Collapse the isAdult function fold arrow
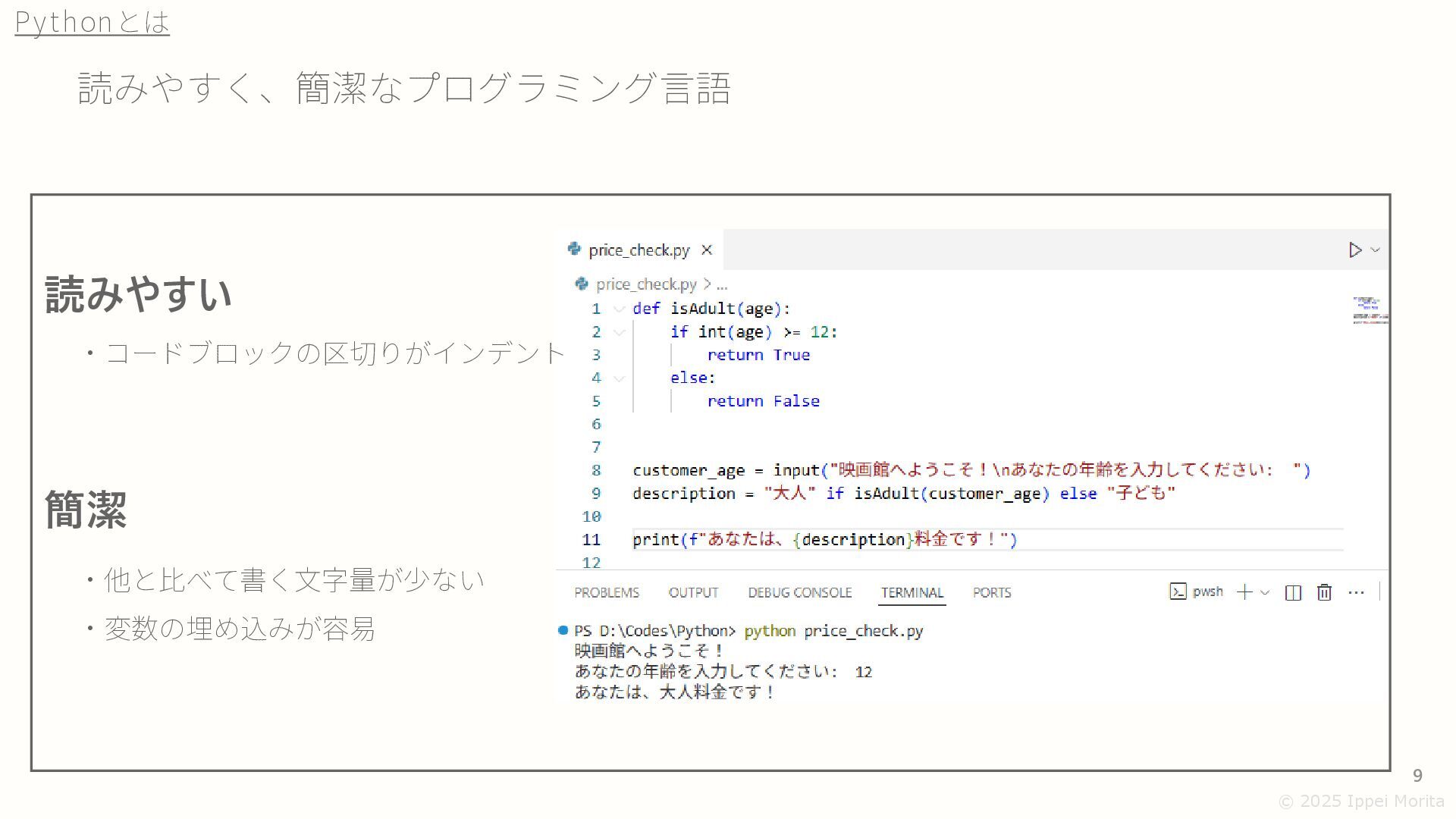Image resolution: width=1456 pixels, height=819 pixels. (x=619, y=309)
